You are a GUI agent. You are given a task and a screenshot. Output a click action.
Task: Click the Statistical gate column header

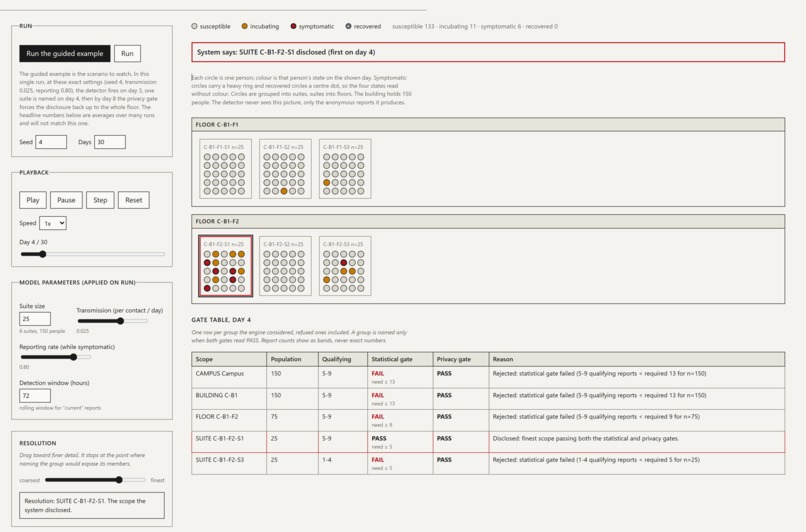point(400,359)
